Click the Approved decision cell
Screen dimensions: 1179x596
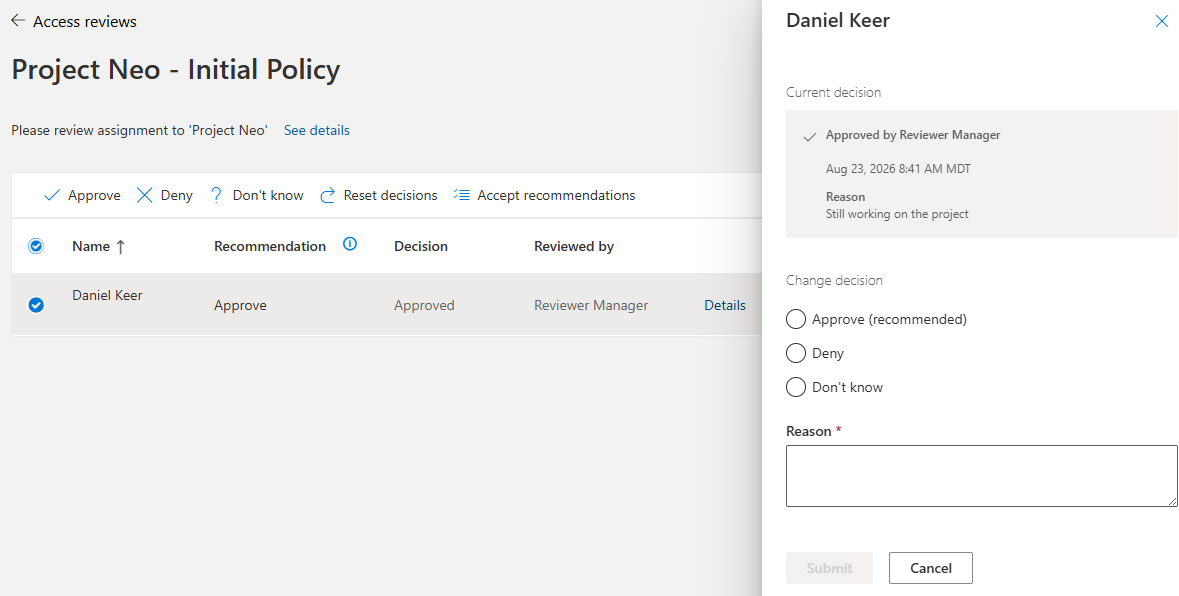tap(424, 305)
